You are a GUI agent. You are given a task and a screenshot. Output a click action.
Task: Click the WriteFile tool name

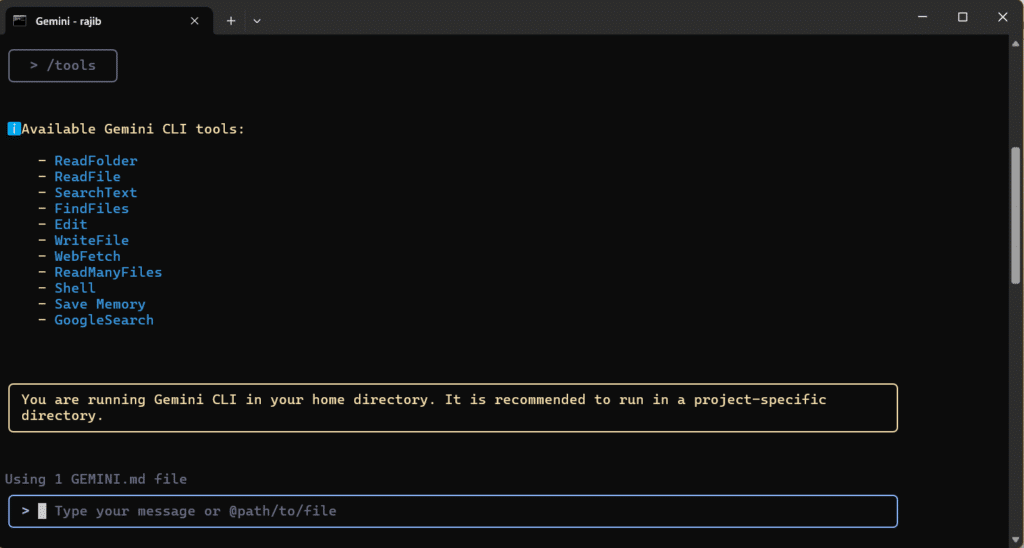(91, 240)
